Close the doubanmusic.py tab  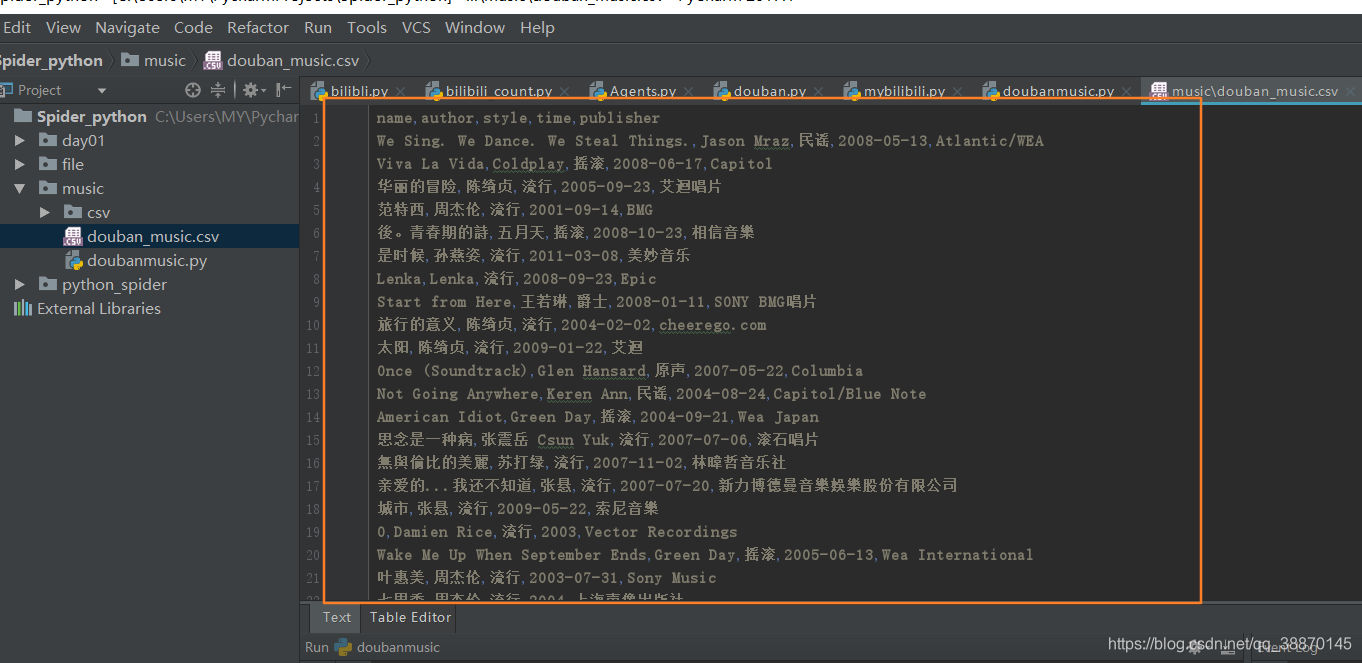[x=1126, y=92]
